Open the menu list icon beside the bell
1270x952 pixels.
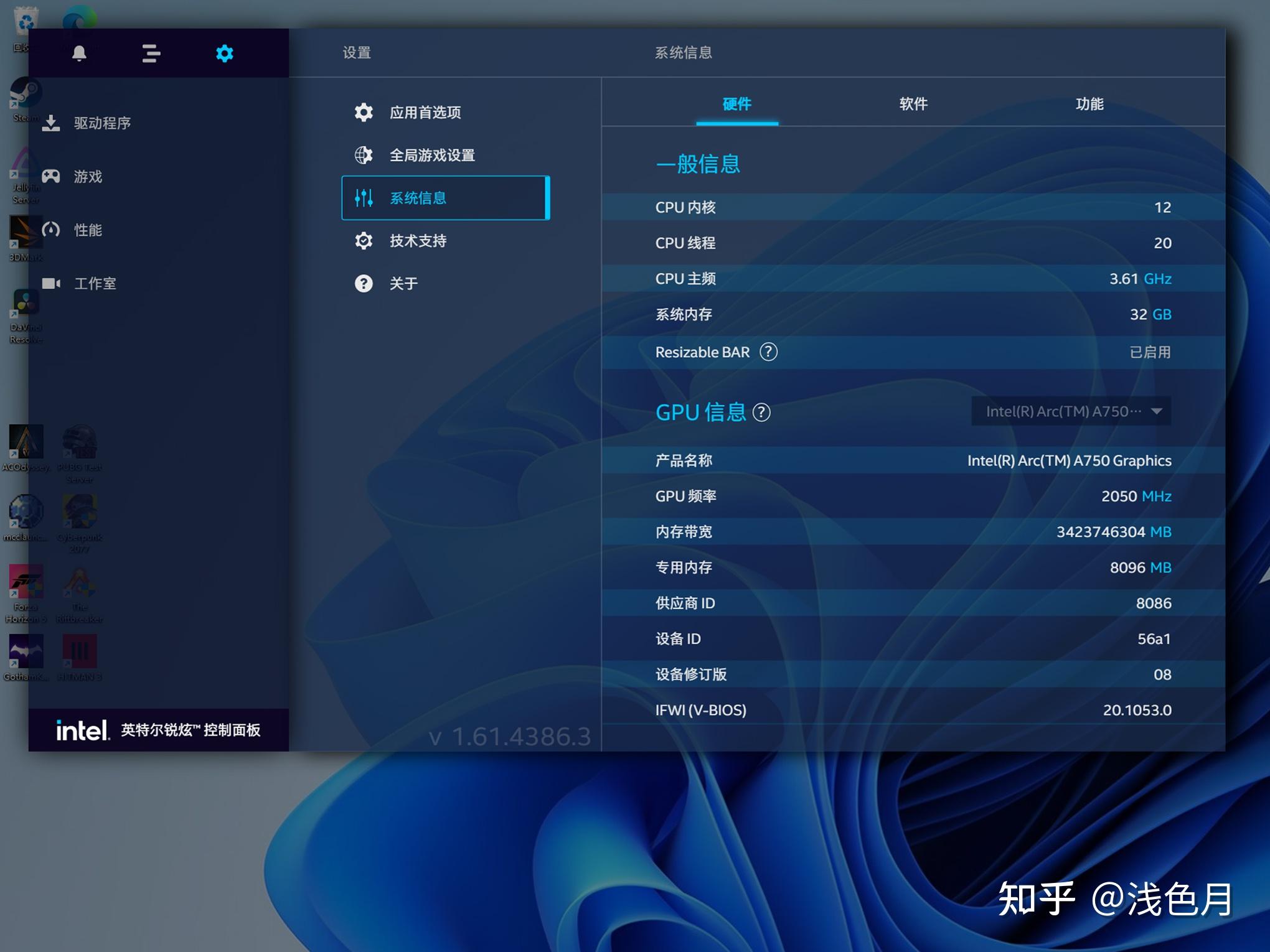(151, 53)
